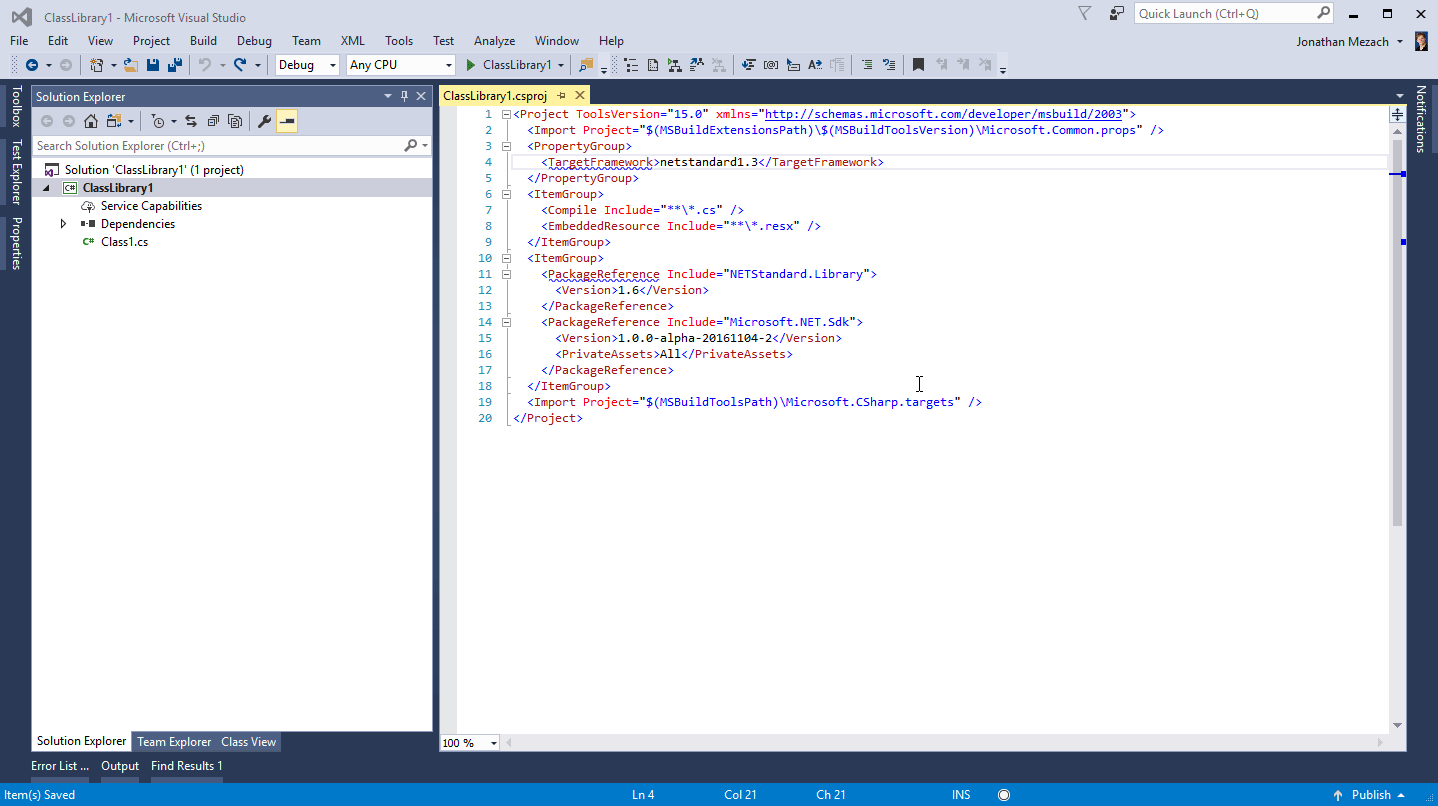The height and width of the screenshot is (806, 1438).
Task: Click the Sync with Active Document icon
Action: coord(190,121)
